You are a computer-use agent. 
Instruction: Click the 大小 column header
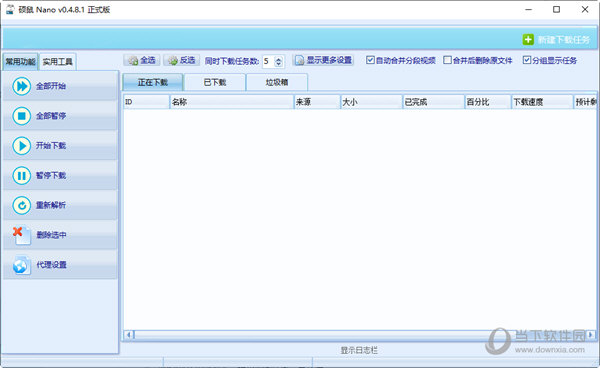[x=372, y=102]
